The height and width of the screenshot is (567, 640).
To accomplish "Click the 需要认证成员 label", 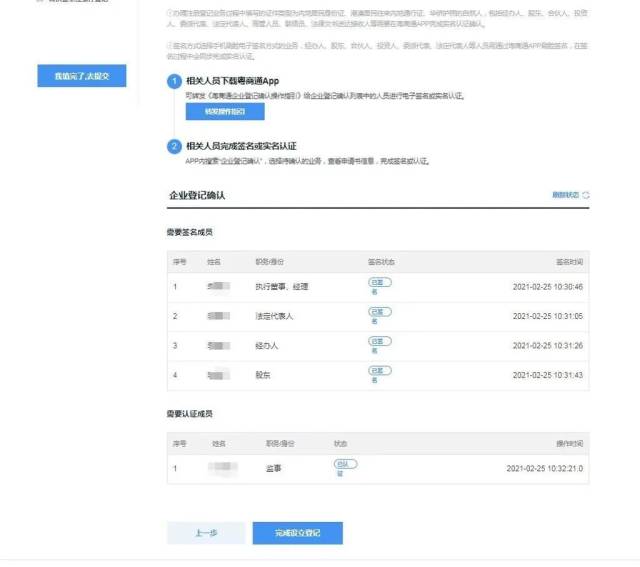I will [190, 414].
